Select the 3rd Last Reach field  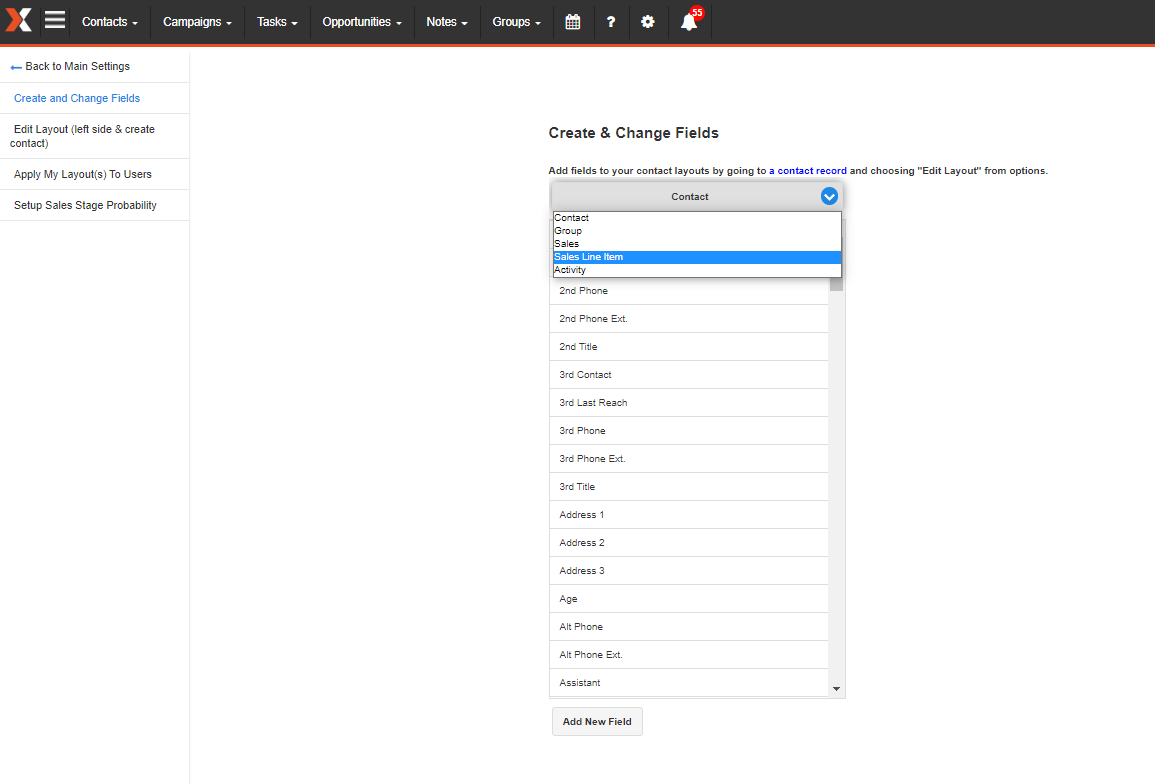[x=593, y=403]
